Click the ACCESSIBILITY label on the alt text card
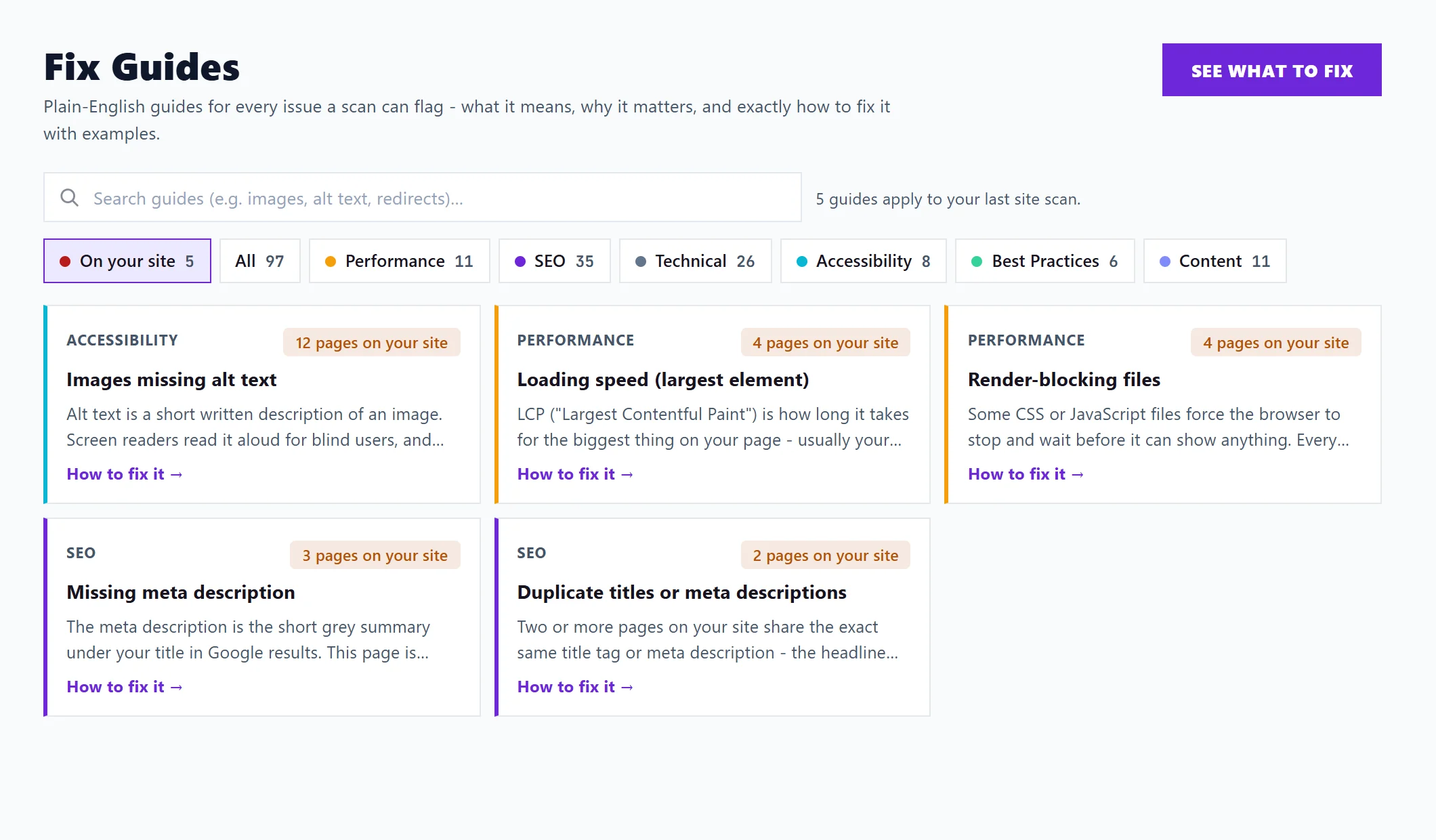Image resolution: width=1436 pixels, height=840 pixels. coord(122,340)
